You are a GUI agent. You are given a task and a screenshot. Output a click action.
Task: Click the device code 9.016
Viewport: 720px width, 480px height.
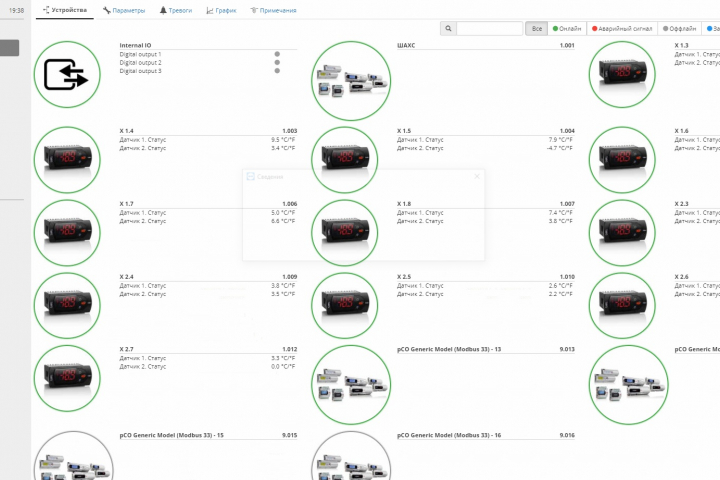coord(567,435)
